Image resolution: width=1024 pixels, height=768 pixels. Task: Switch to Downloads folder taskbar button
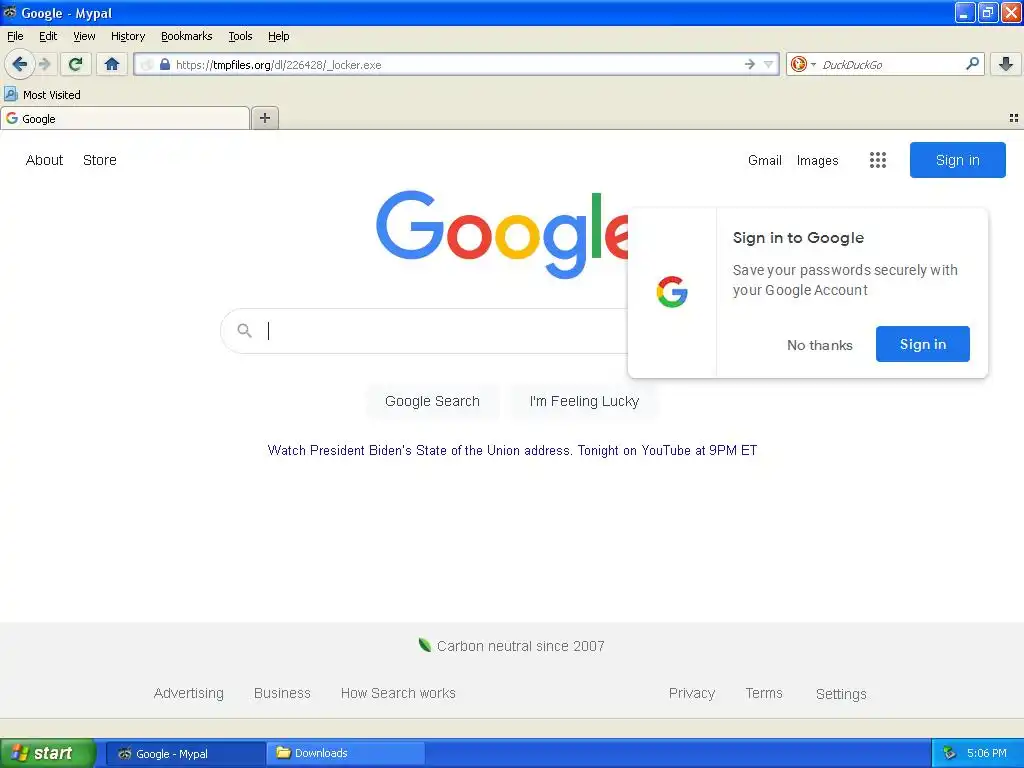point(346,753)
